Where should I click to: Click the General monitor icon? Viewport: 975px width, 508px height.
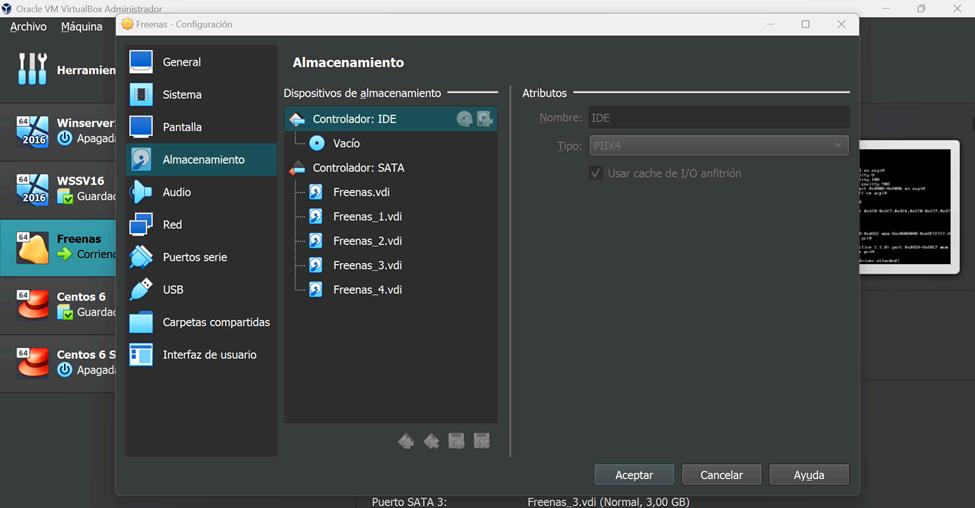pos(141,62)
